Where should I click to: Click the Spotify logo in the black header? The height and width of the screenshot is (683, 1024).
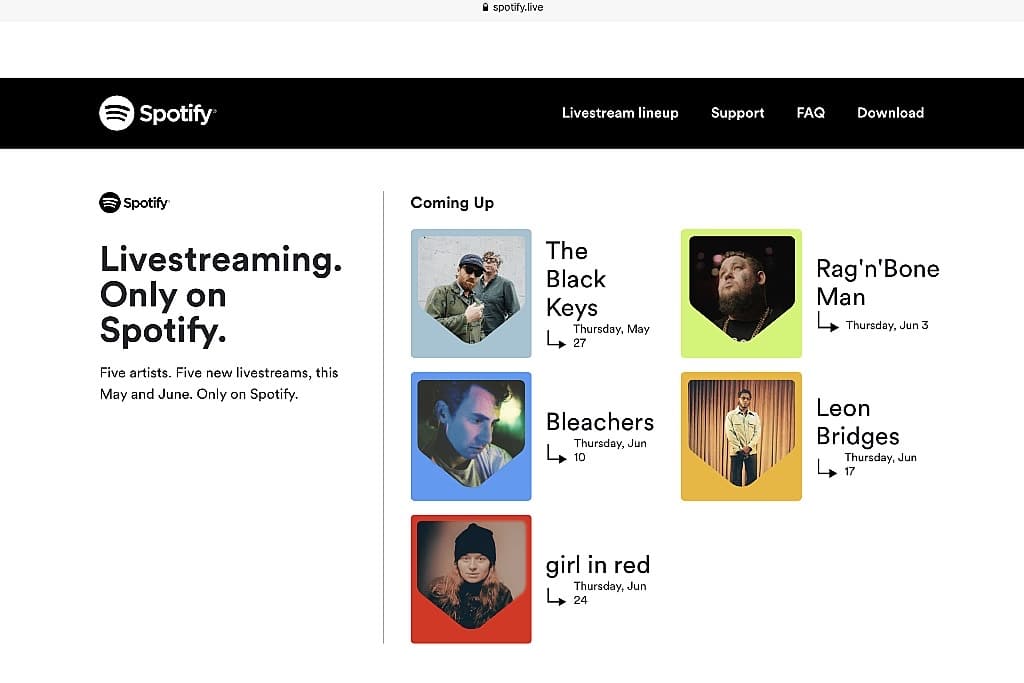click(x=157, y=113)
